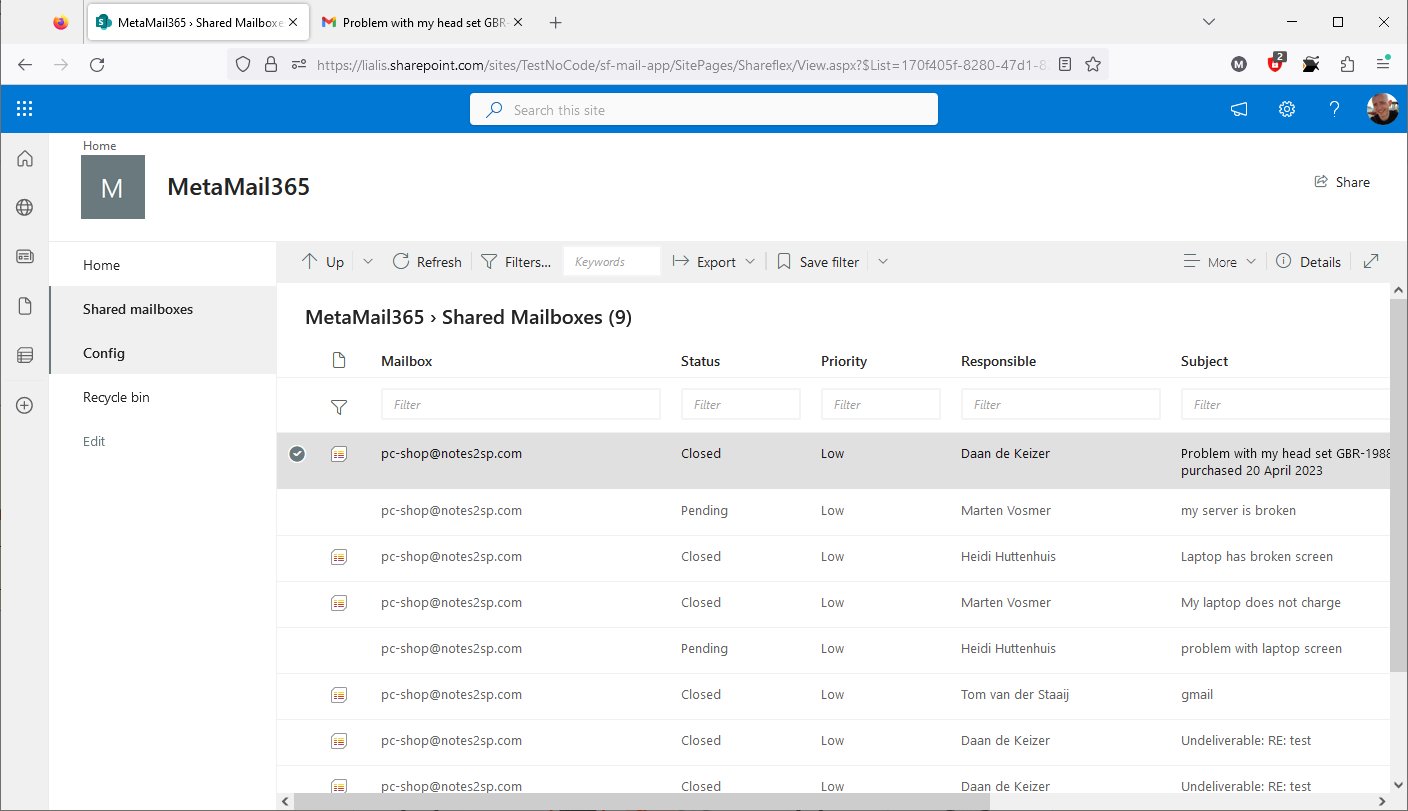
Task: Sort by Status column header
Action: click(700, 361)
